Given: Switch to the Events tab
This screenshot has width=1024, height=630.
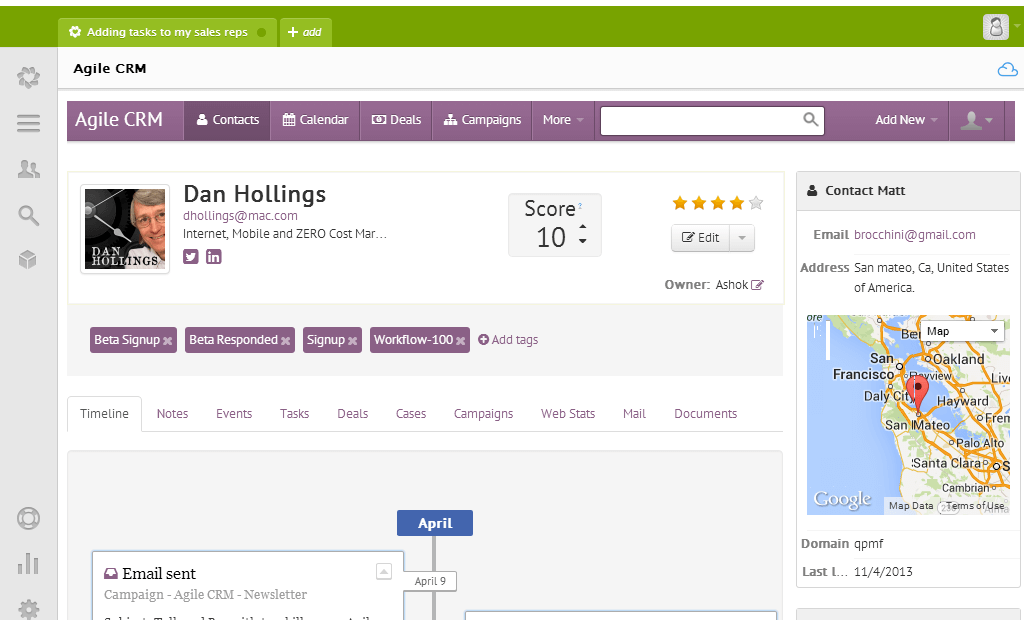Looking at the screenshot, I should click(x=234, y=414).
